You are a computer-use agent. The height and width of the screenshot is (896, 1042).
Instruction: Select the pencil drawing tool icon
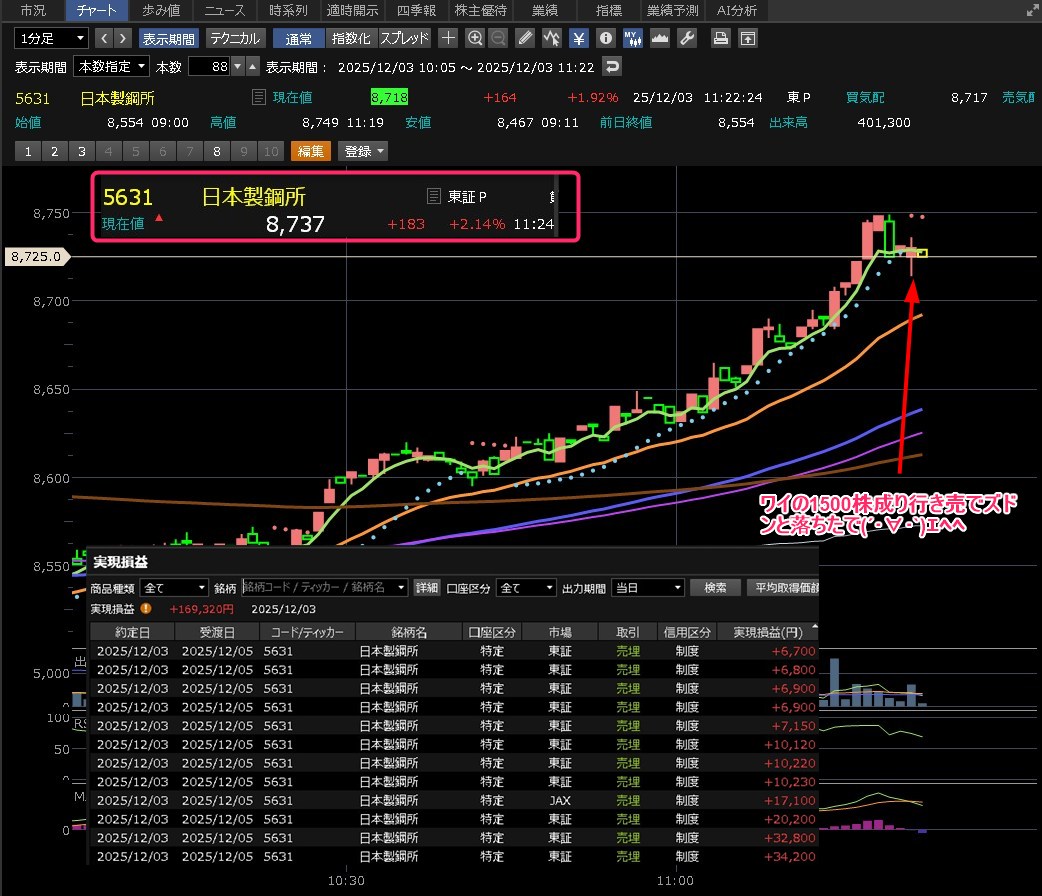tap(525, 38)
